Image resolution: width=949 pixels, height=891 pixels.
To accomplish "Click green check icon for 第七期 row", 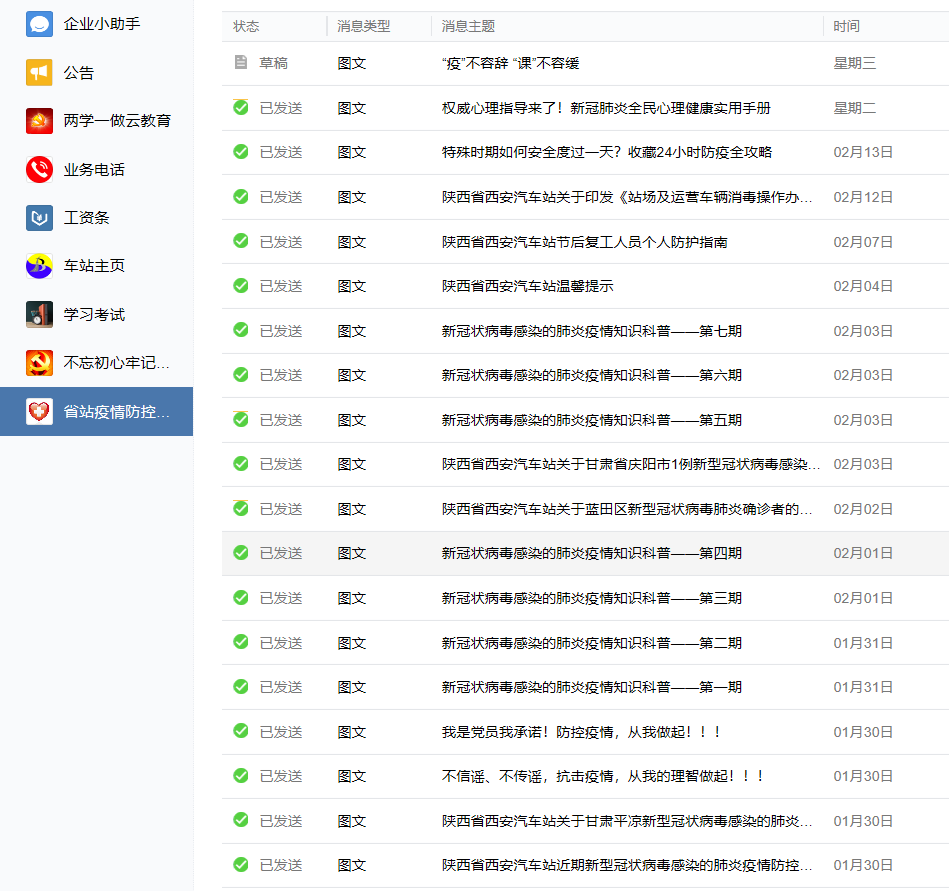I will click(241, 330).
